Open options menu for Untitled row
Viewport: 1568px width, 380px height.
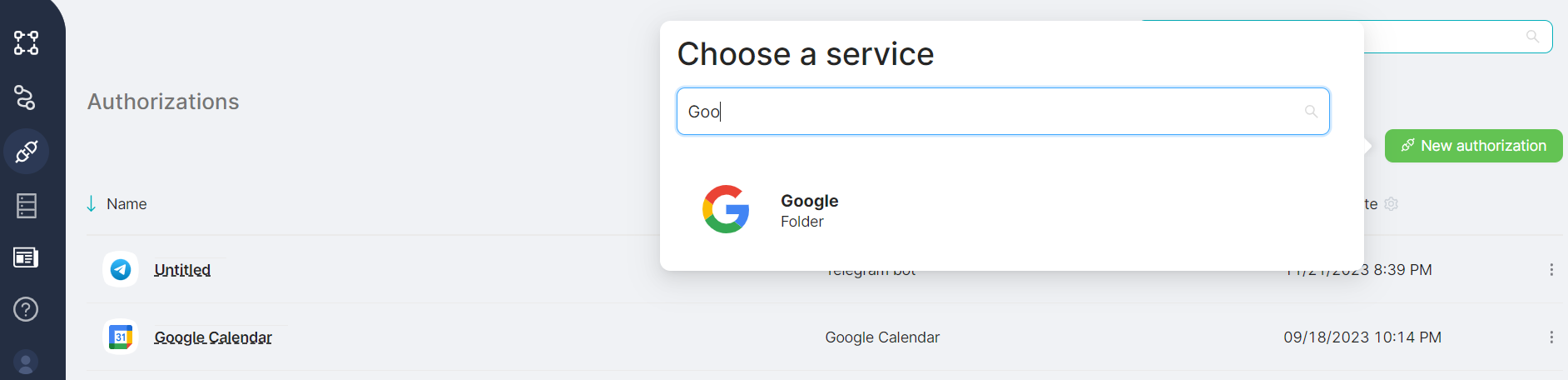pyautogui.click(x=1551, y=270)
